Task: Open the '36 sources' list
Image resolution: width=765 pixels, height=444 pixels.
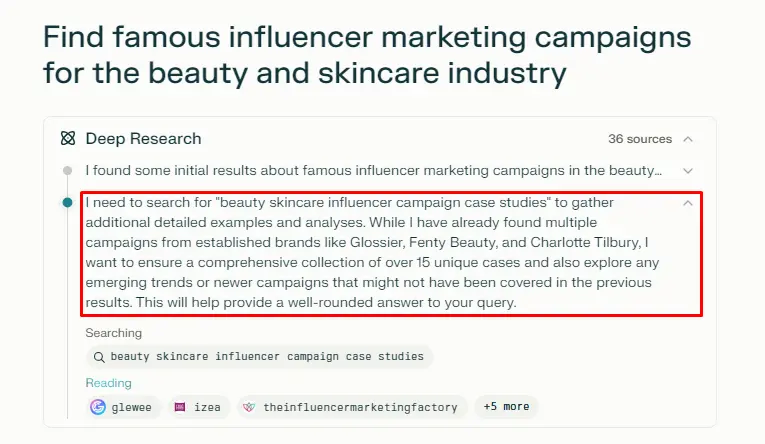Action: [x=640, y=139]
